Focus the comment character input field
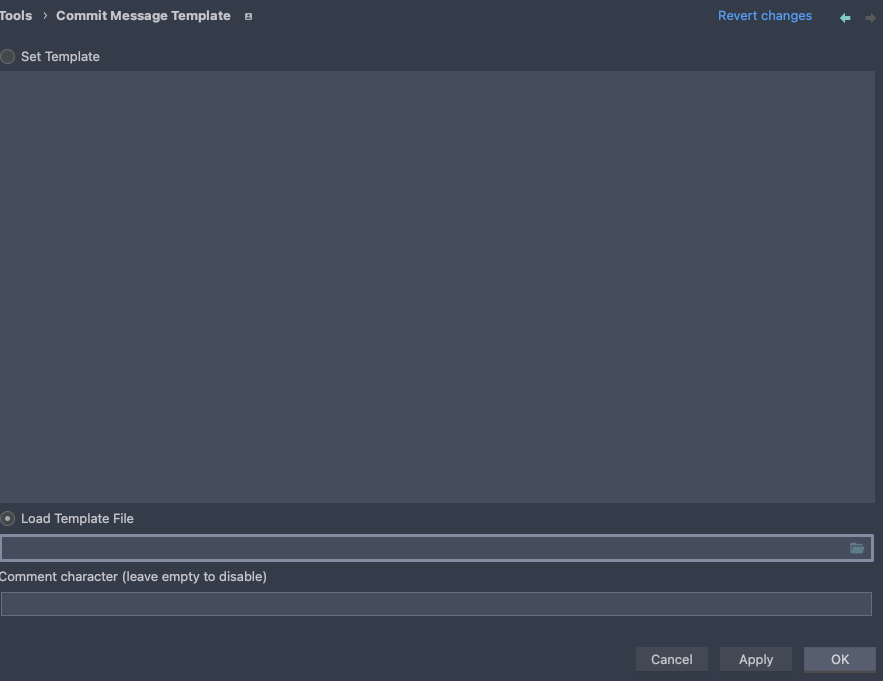The image size is (883, 681). [436, 604]
